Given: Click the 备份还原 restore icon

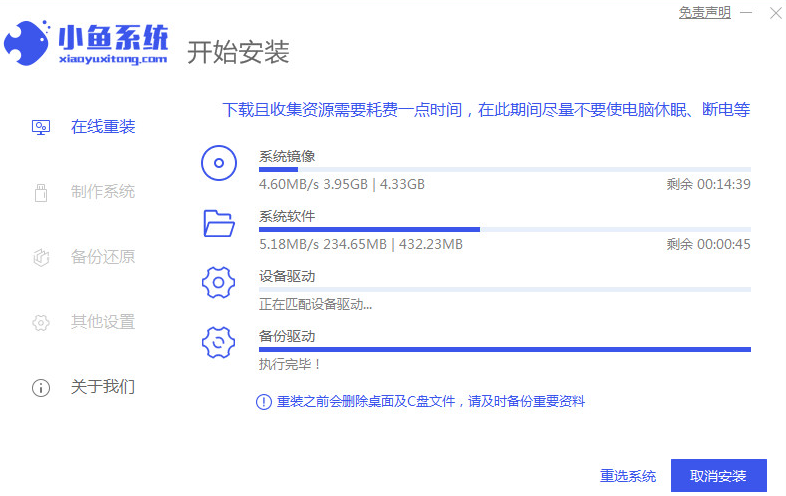Looking at the screenshot, I should [41, 257].
